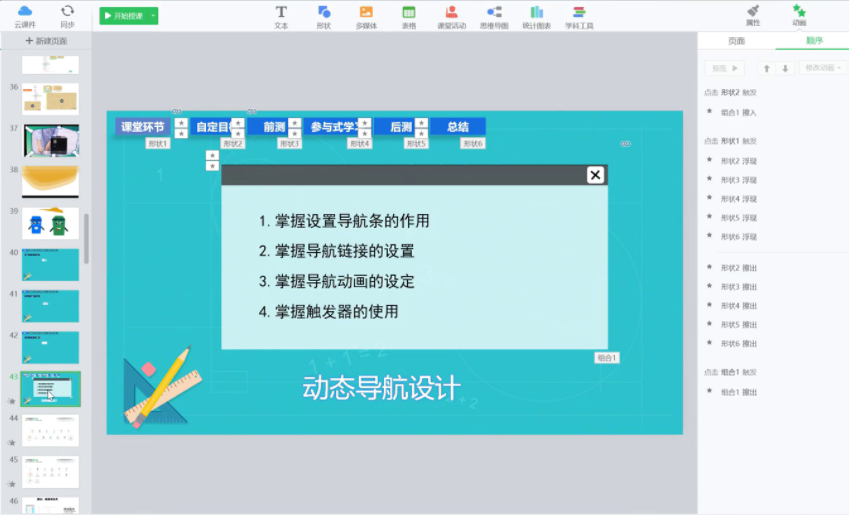Select trigger header 点击 组合1 触发
The height and width of the screenshot is (515, 849).
pyautogui.click(x=730, y=372)
